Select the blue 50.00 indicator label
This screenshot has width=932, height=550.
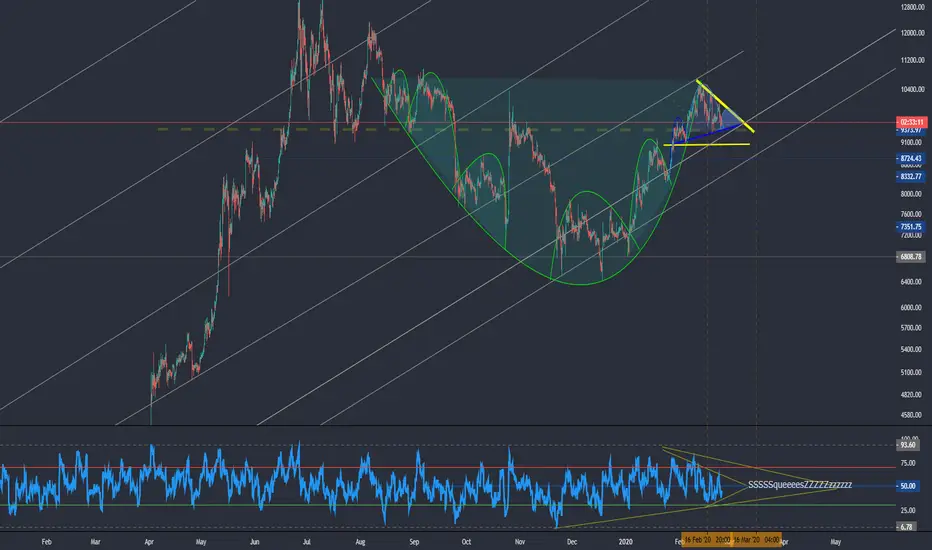[x=907, y=486]
